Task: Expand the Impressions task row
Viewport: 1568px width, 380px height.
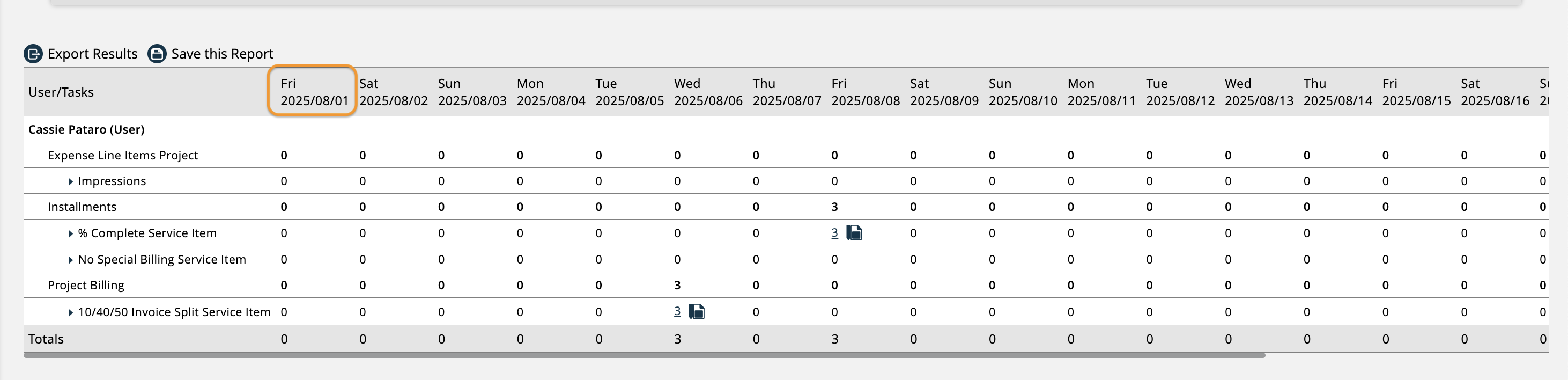Action: coord(70,181)
